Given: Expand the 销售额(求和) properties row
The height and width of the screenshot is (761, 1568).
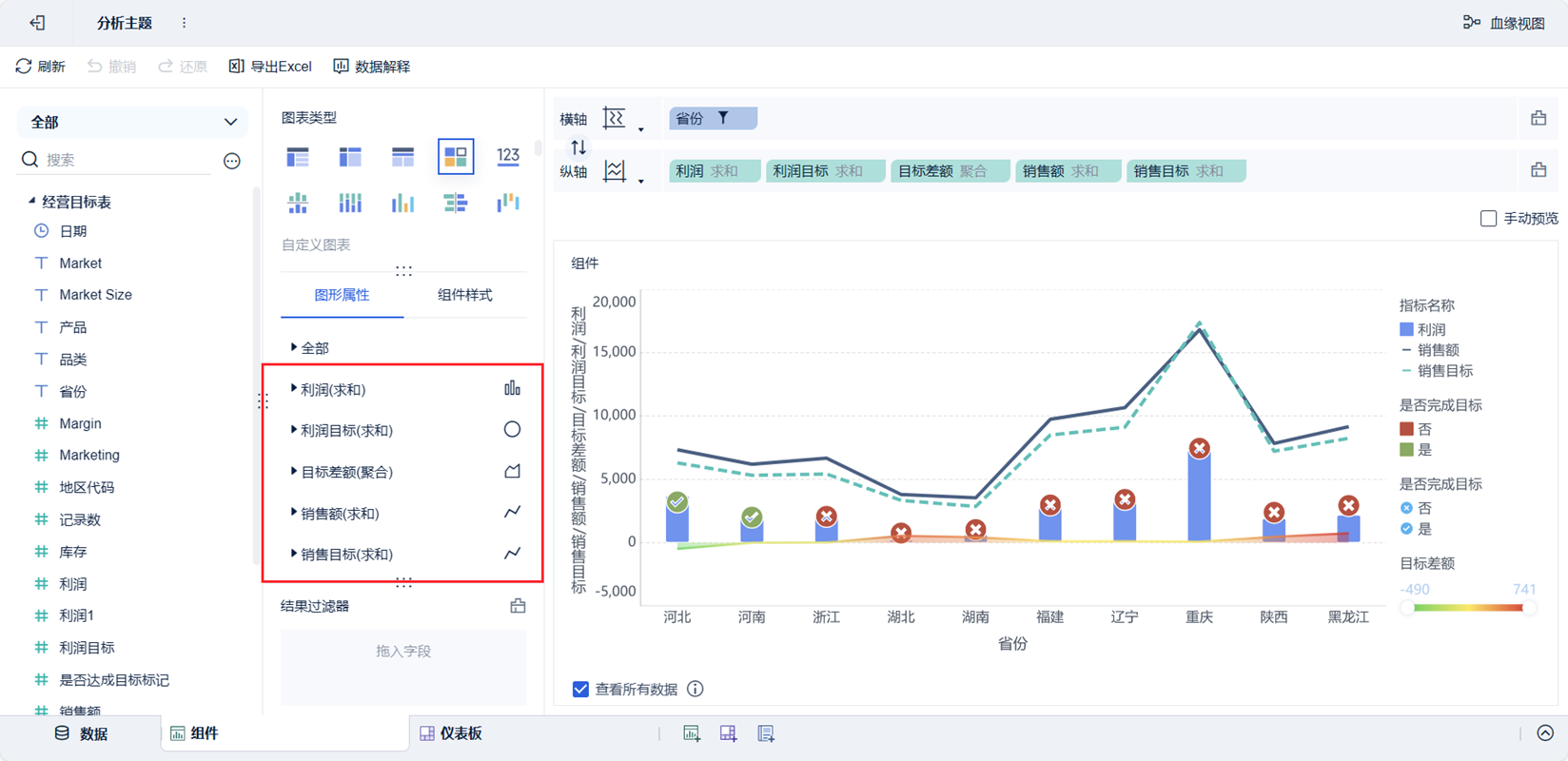Looking at the screenshot, I should (x=294, y=513).
